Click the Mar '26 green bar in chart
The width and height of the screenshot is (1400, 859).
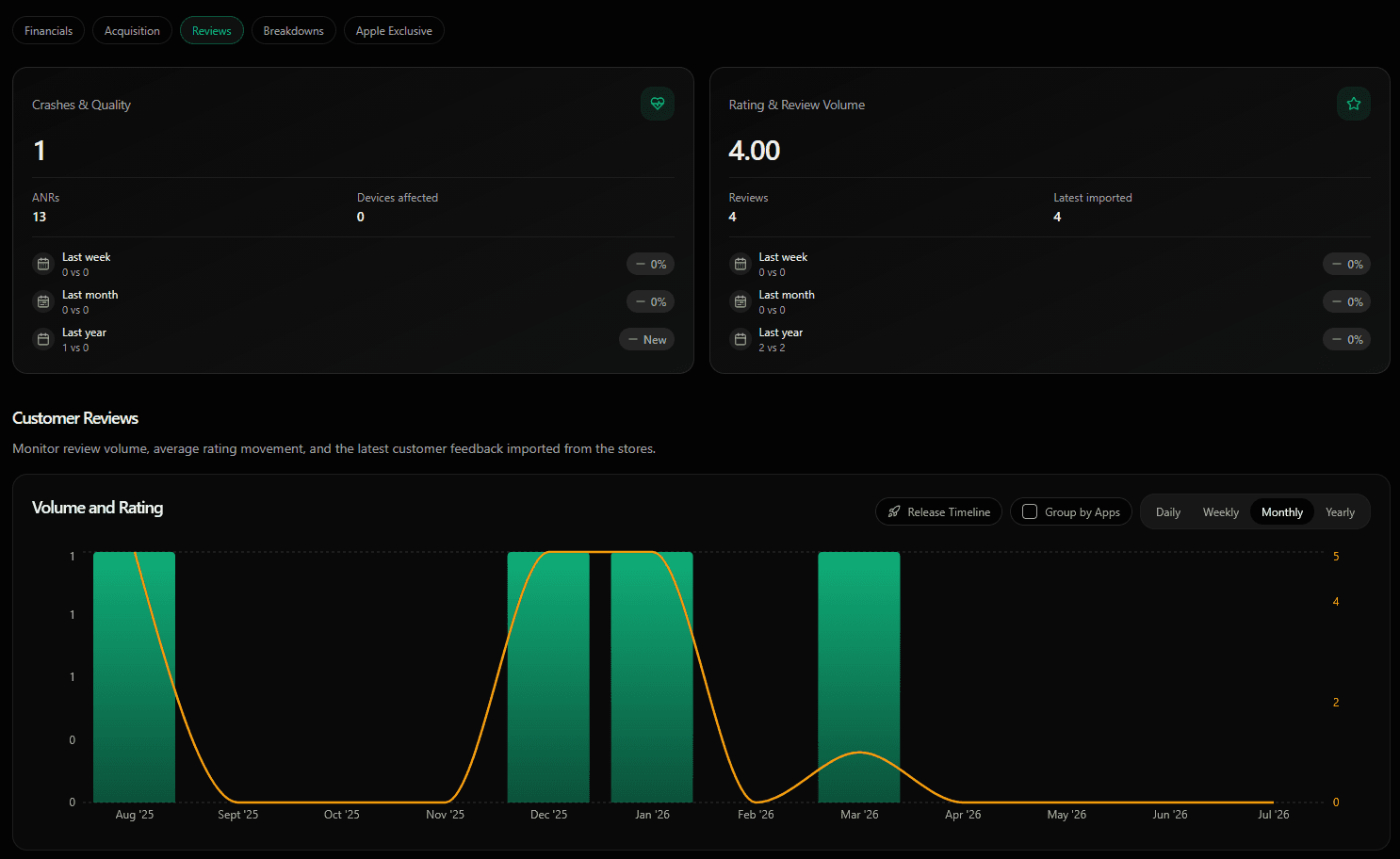[859, 677]
